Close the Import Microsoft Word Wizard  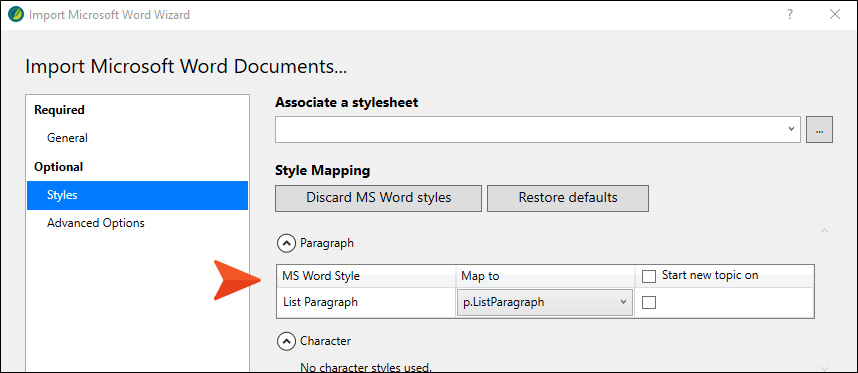click(x=835, y=15)
